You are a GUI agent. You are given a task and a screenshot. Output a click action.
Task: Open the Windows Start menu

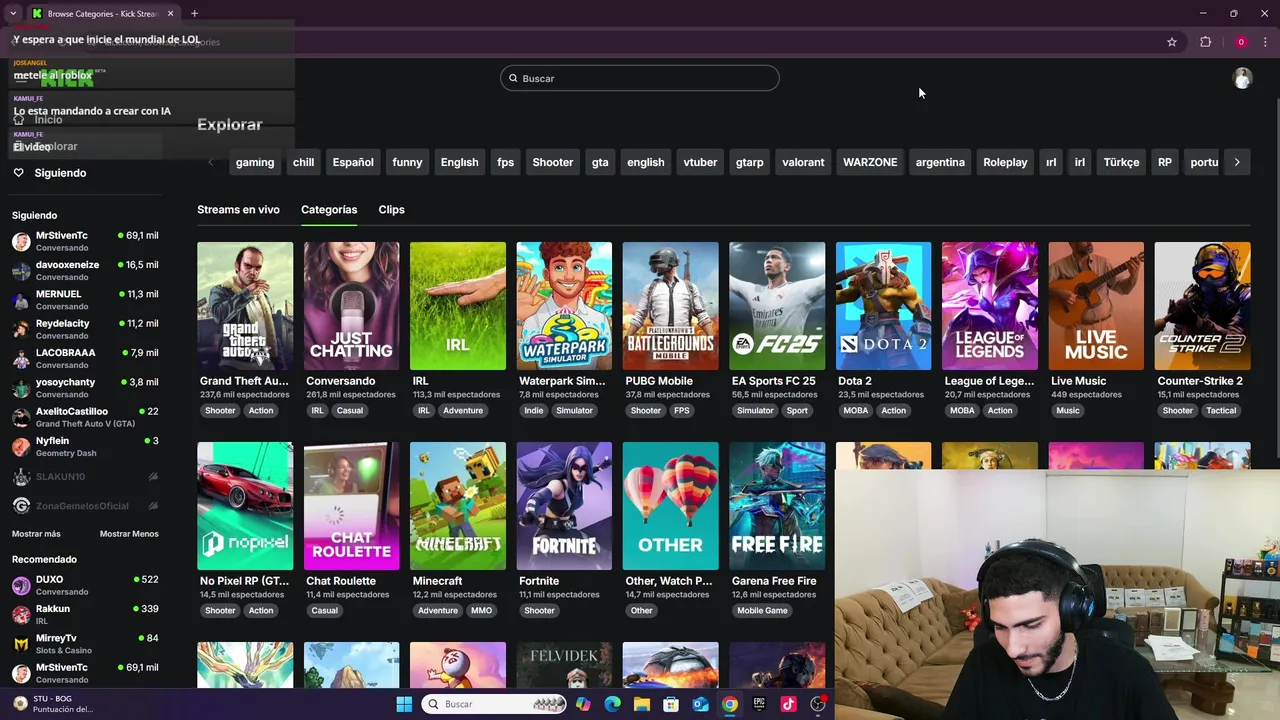coord(404,704)
